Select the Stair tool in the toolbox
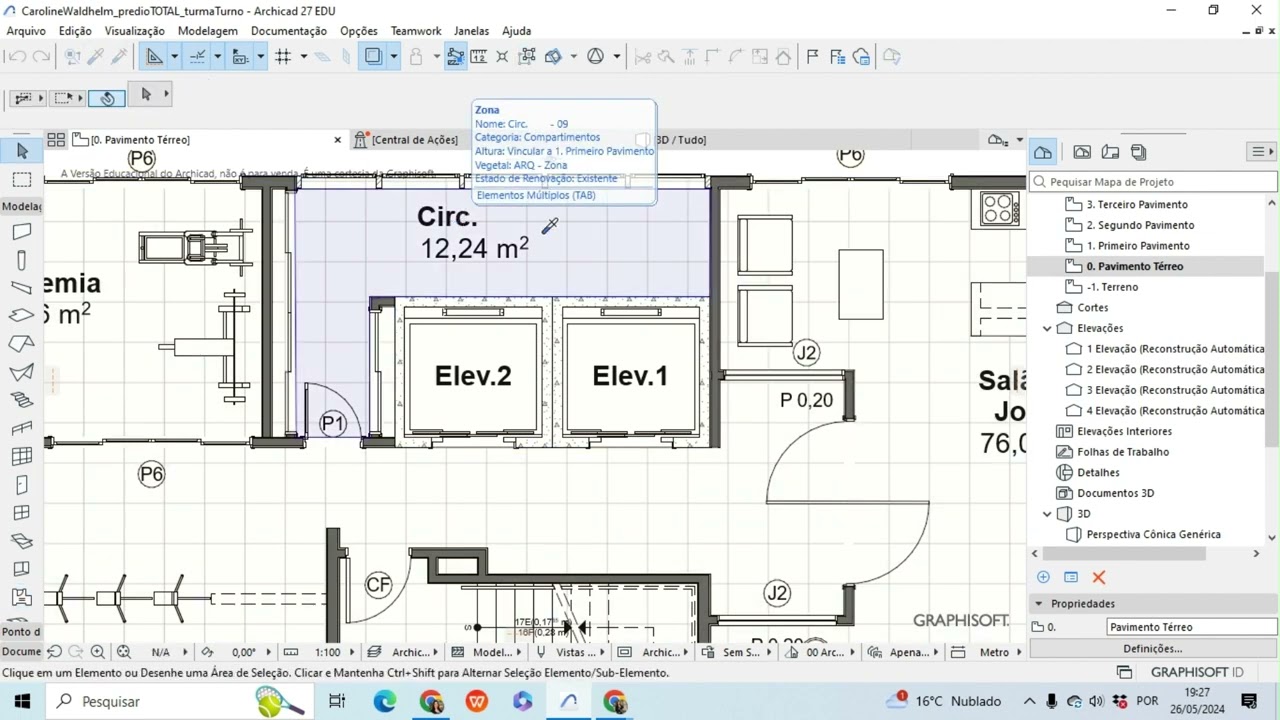Image resolution: width=1280 pixels, height=720 pixels. 21,400
